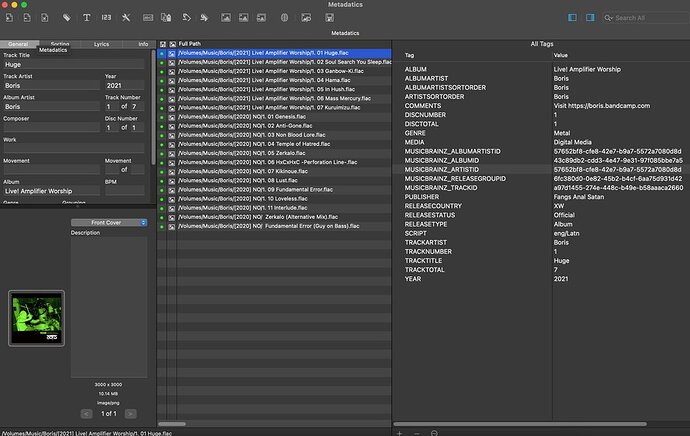Click the clear file list toolbar icon
The height and width of the screenshot is (436, 690).
44,18
